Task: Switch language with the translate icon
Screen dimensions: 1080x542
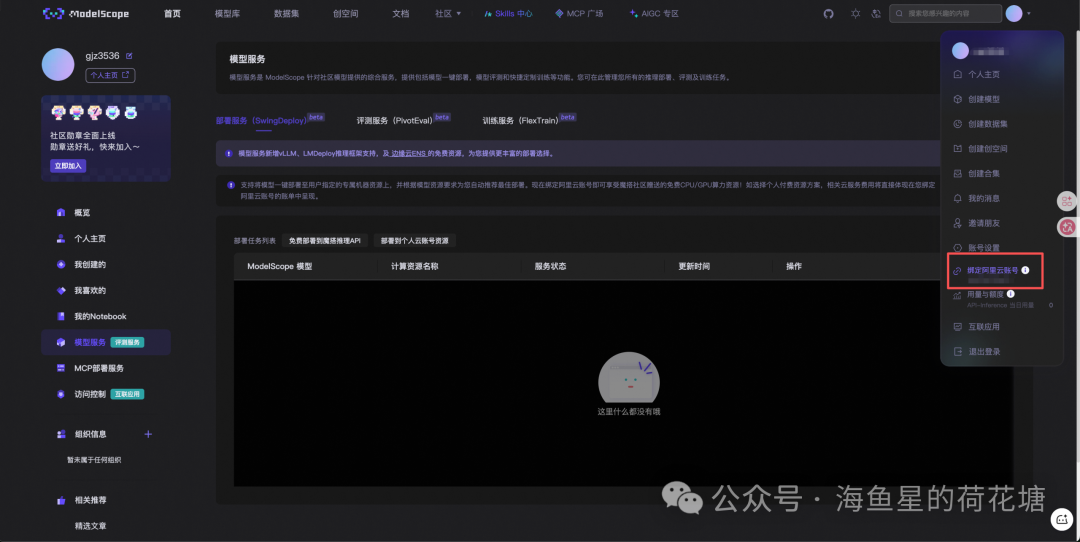Action: (x=876, y=14)
